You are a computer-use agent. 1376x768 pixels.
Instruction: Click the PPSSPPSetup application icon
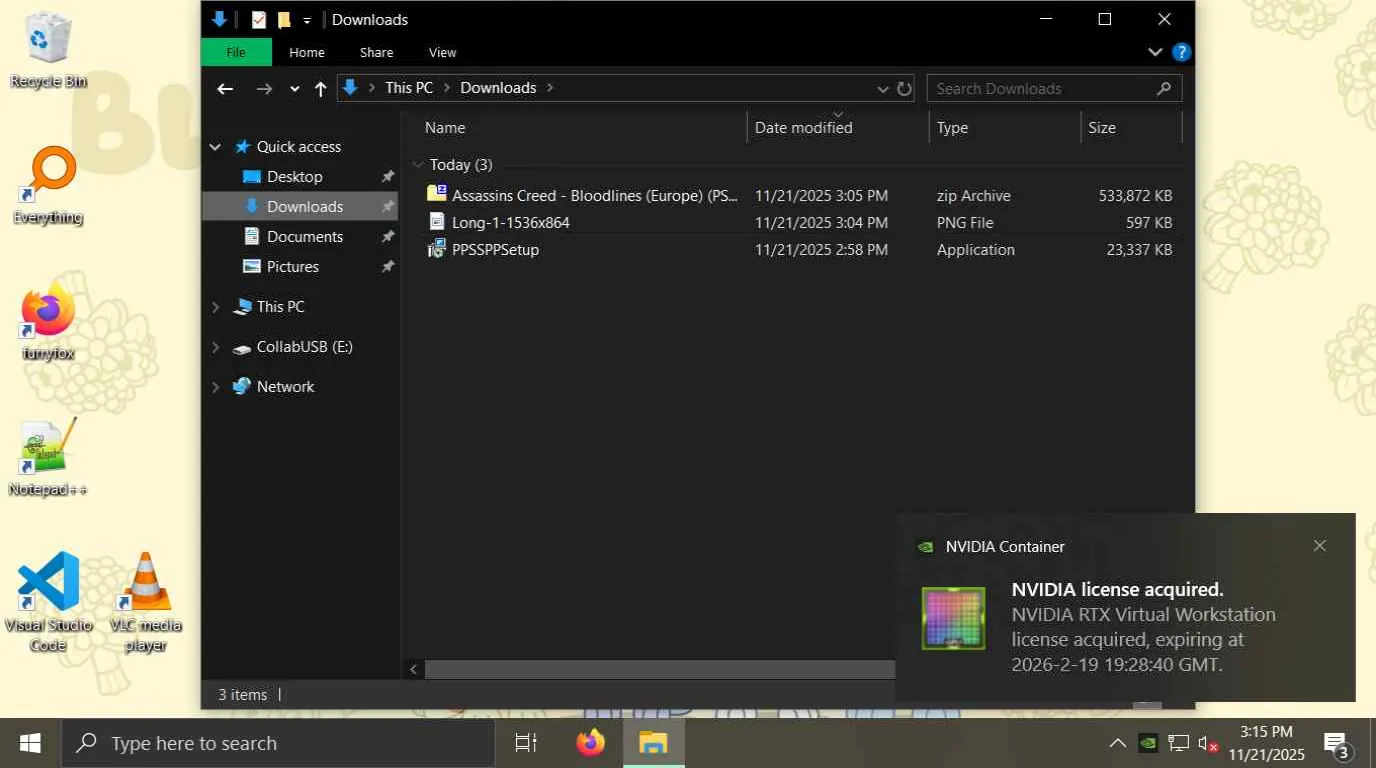click(437, 249)
